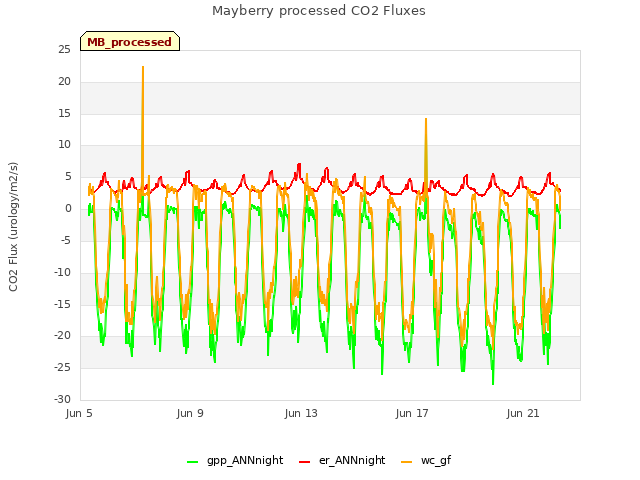640x480 pixels.
Task: Click the orange spike peak near Jun 17
Action: point(426,119)
